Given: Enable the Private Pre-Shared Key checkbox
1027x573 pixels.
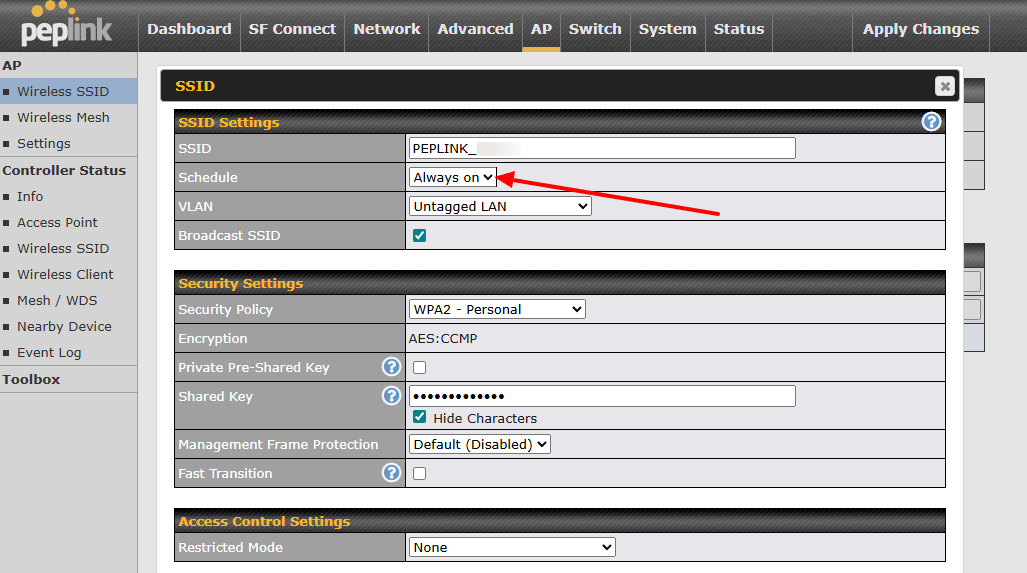Looking at the screenshot, I should (x=420, y=367).
